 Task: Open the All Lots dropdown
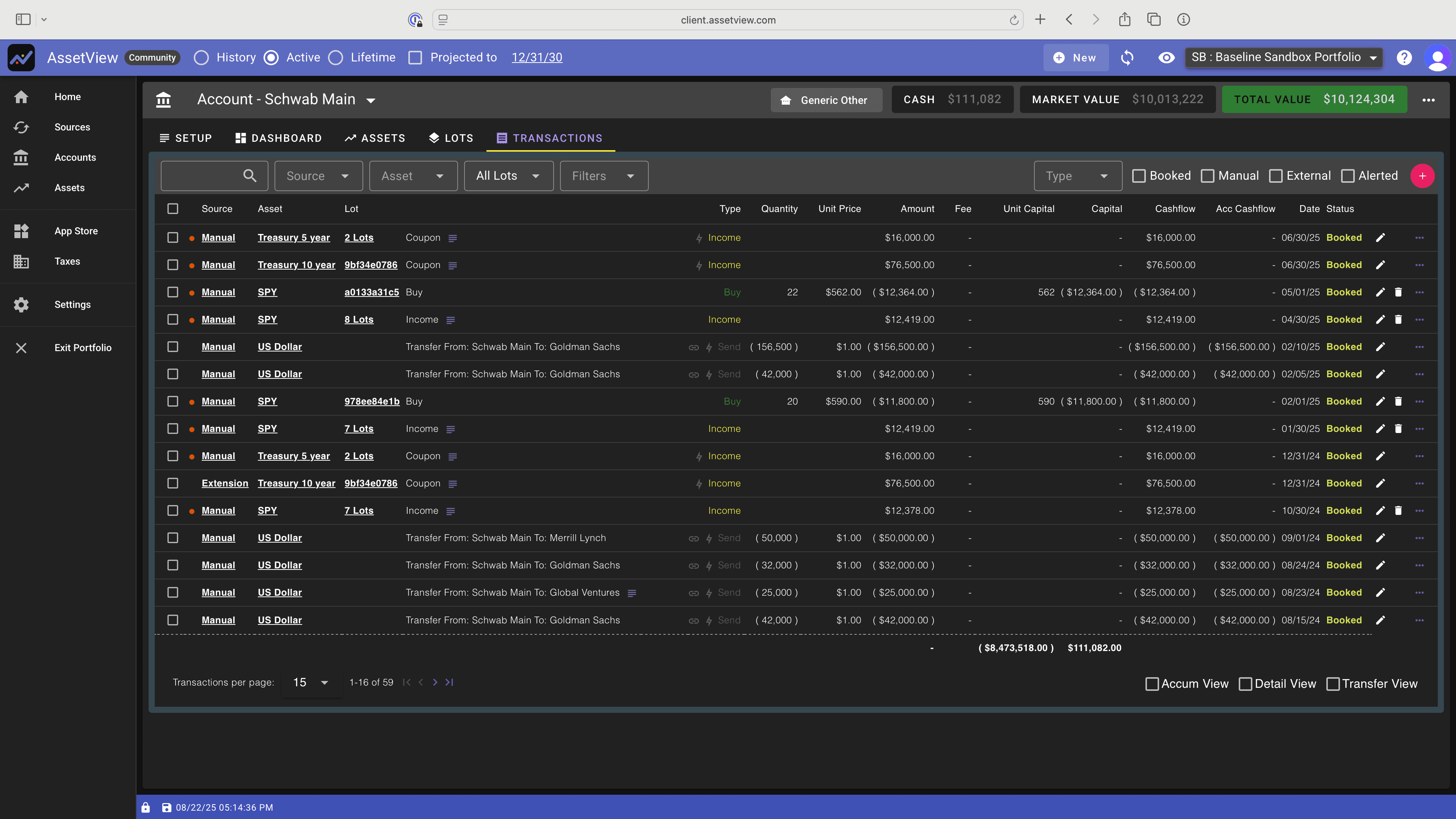click(508, 176)
